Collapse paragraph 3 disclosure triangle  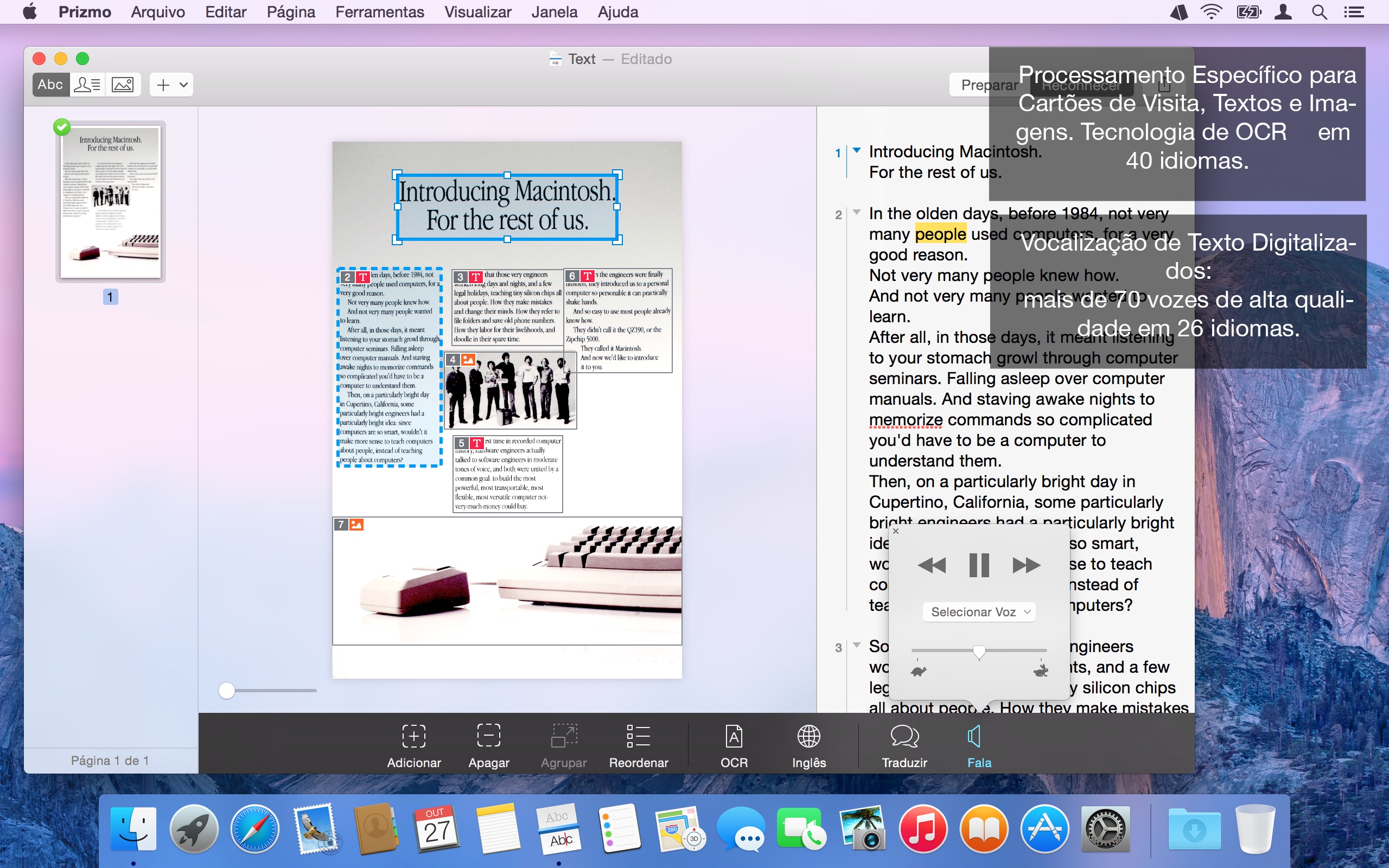[857, 645]
